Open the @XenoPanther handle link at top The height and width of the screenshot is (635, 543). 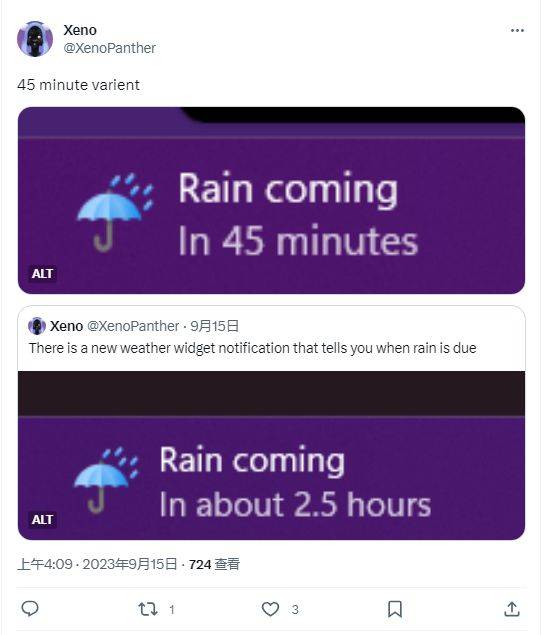pos(109,48)
